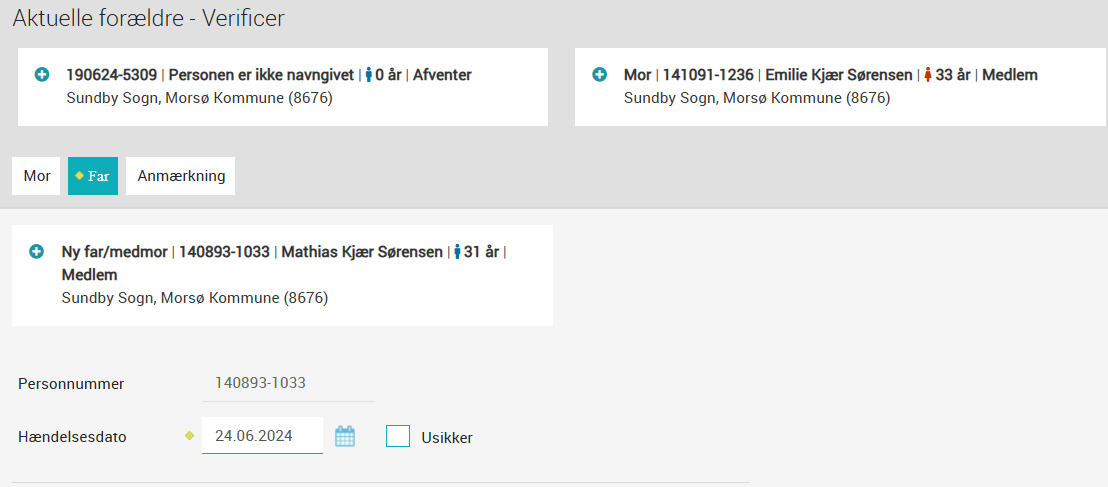Image resolution: width=1108 pixels, height=487 pixels.
Task: Expand the unnamed child person card
Action: tap(42, 74)
